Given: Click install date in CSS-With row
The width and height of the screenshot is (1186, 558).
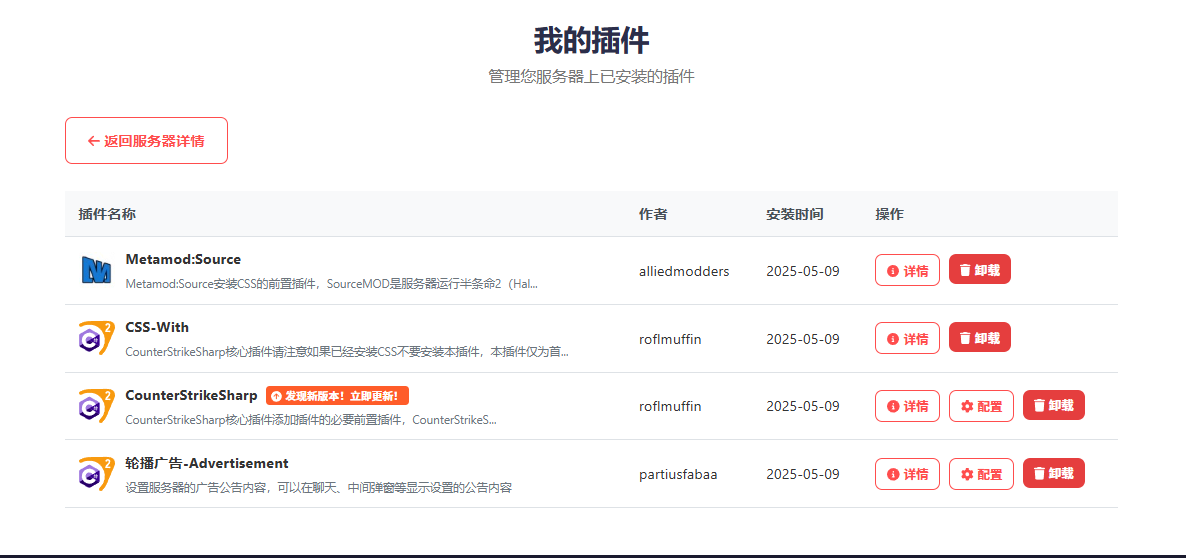Looking at the screenshot, I should (x=803, y=339).
